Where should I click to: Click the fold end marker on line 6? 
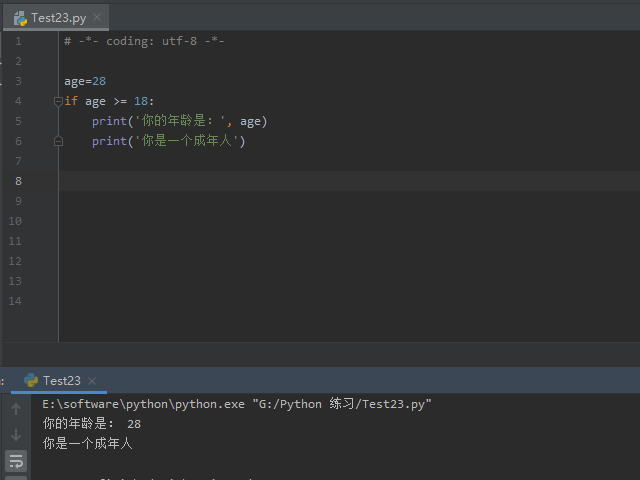click(x=58, y=141)
